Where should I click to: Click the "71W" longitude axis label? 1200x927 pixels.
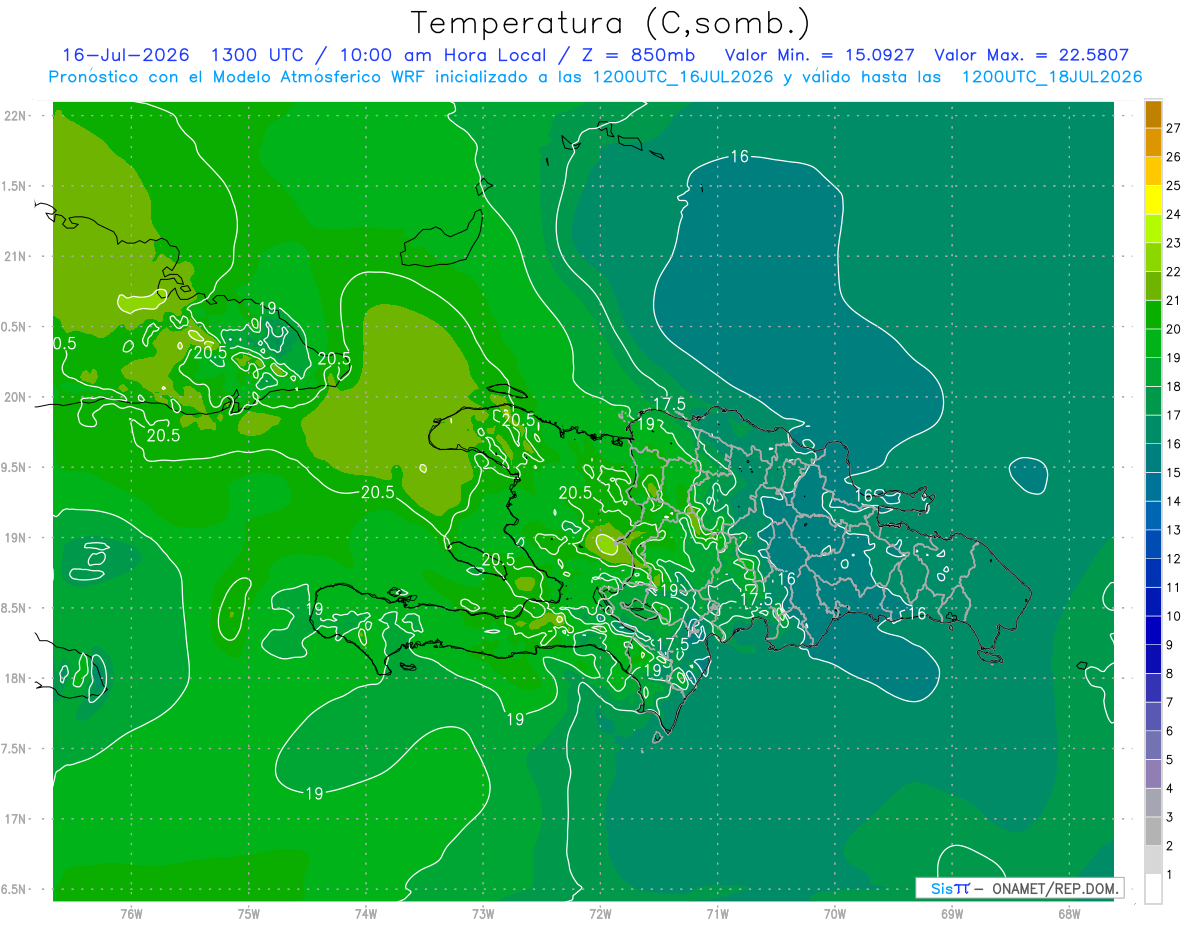pyautogui.click(x=717, y=914)
